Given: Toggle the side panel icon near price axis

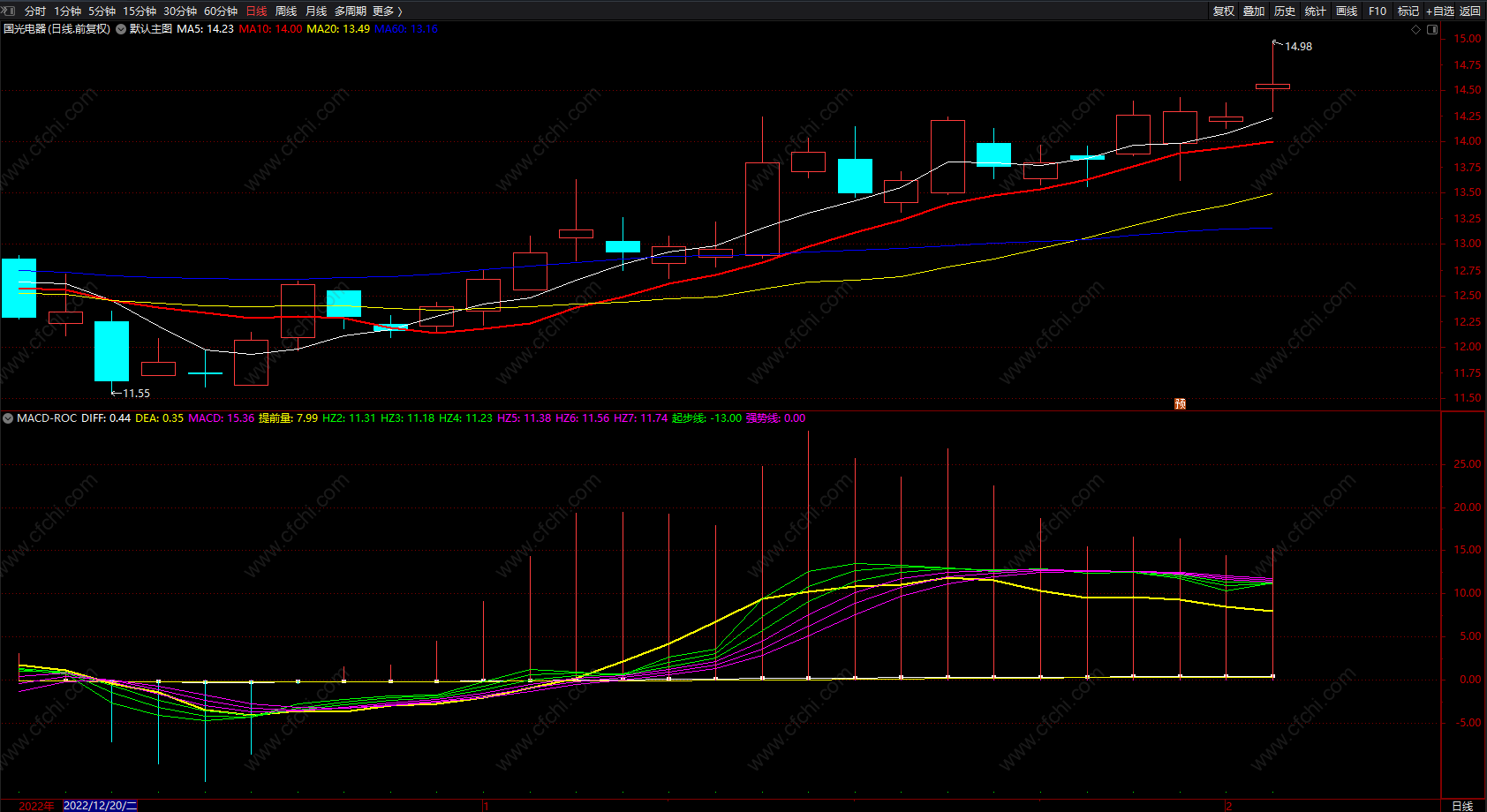Looking at the screenshot, I should pos(1432,29).
